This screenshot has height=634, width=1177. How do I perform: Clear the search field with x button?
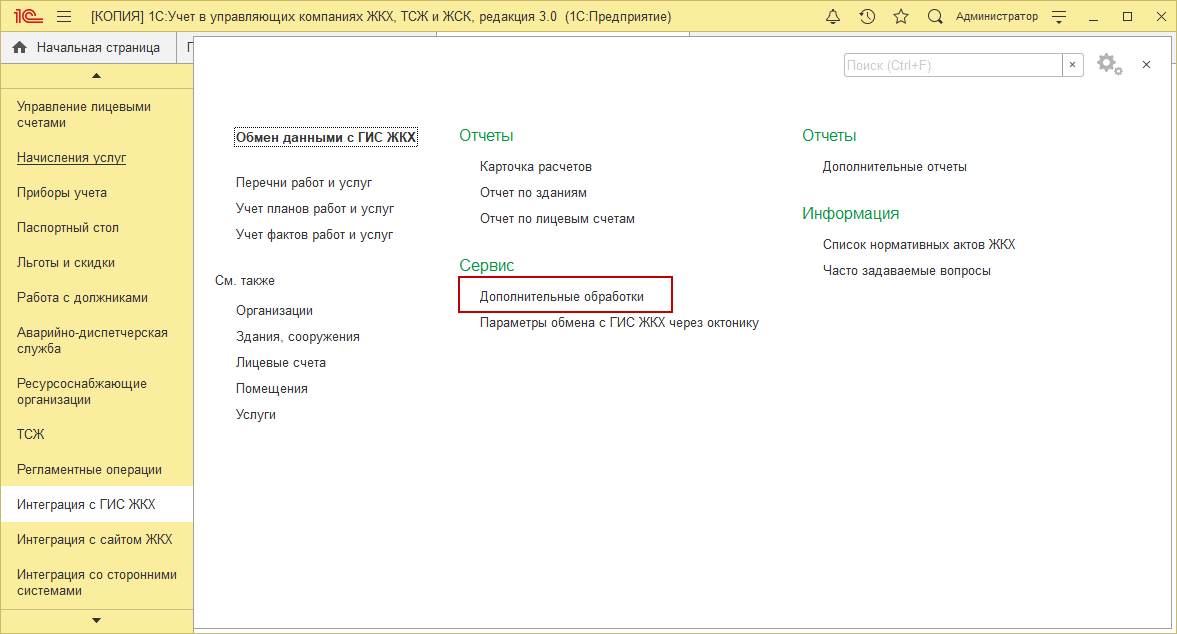(x=1073, y=65)
